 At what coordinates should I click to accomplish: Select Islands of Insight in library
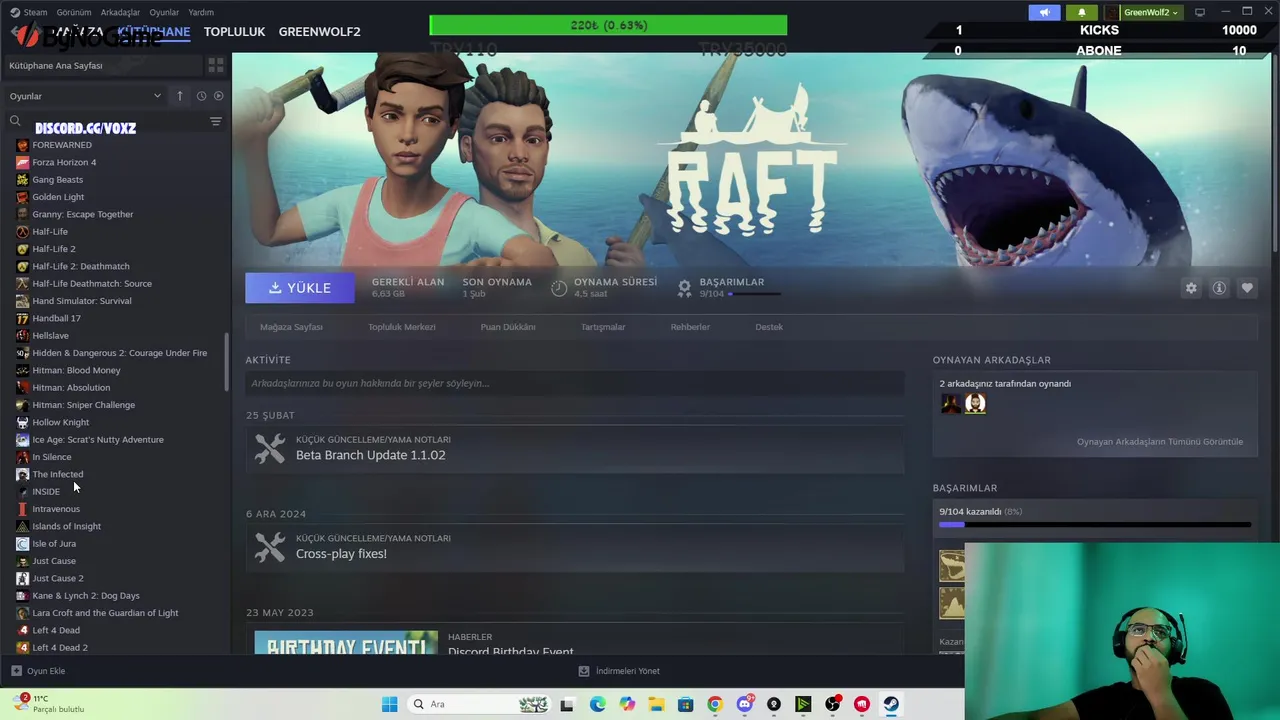66,526
